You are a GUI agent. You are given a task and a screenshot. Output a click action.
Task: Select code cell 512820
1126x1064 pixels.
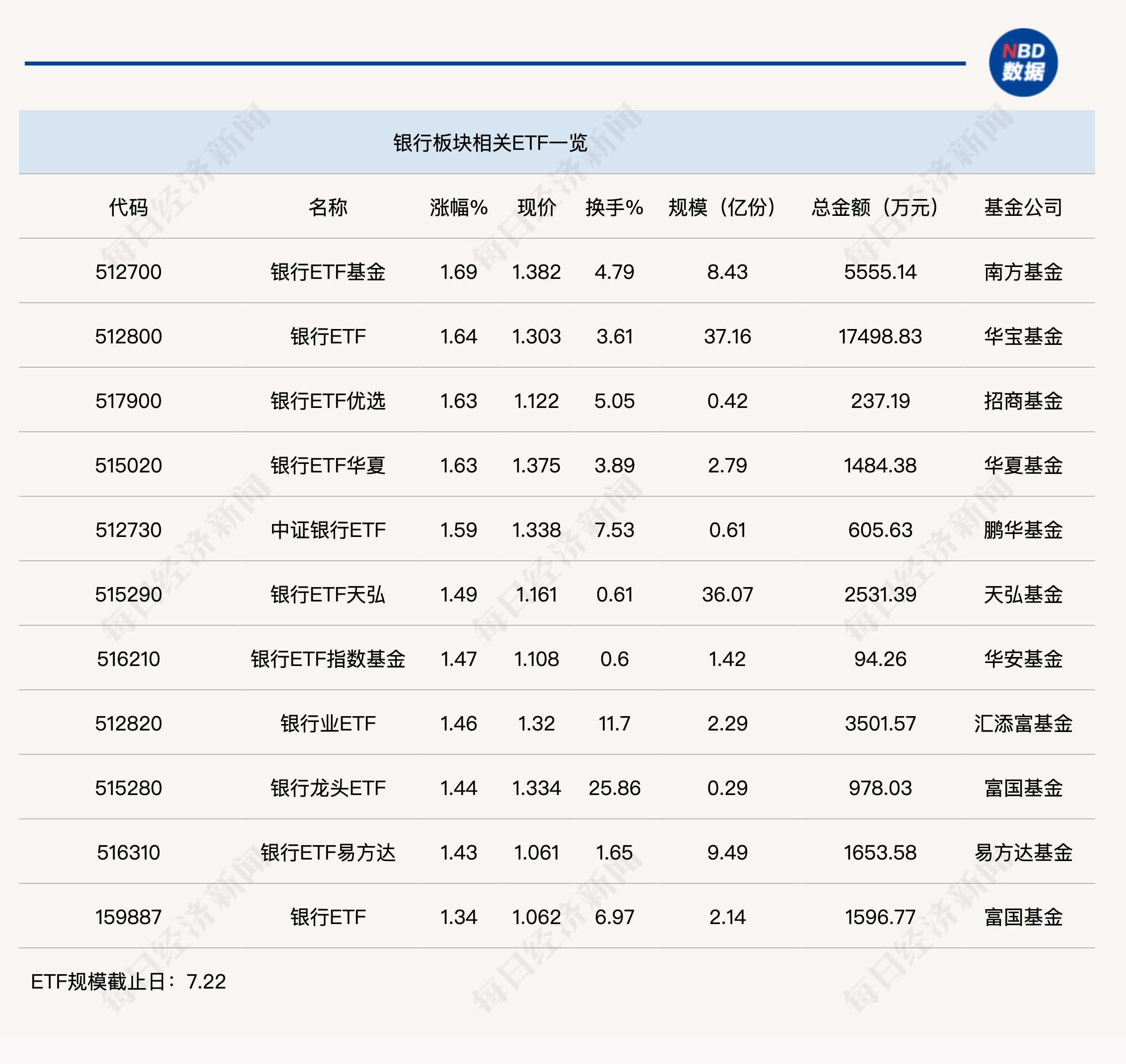[128, 724]
